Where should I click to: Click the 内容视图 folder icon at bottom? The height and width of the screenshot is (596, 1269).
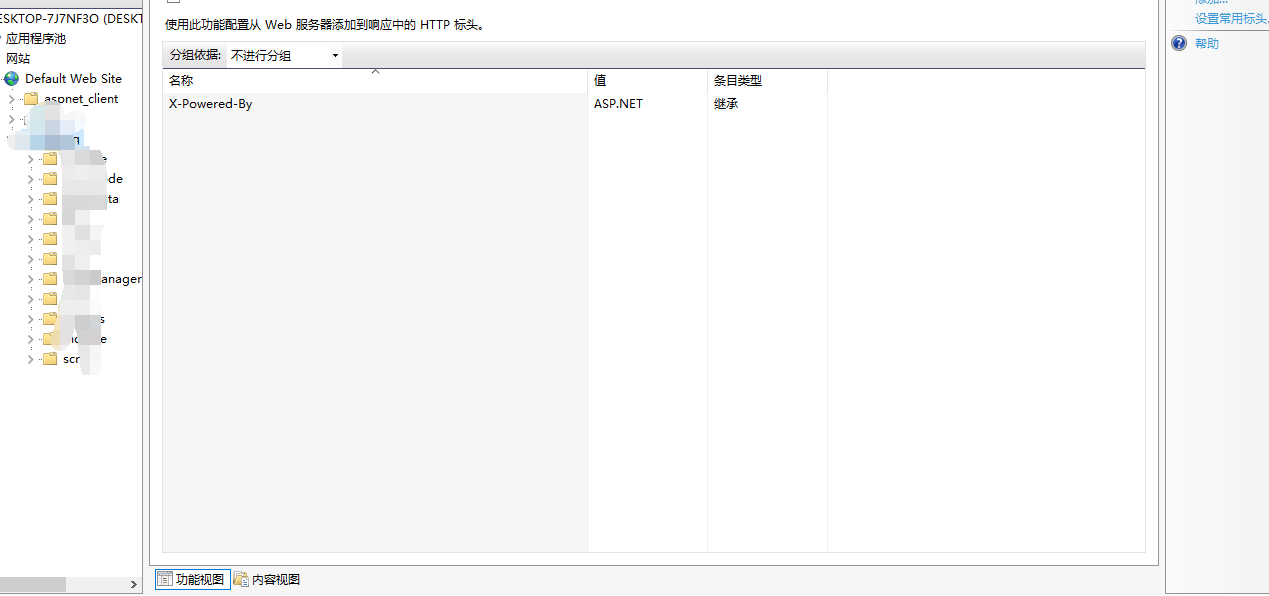pos(241,579)
